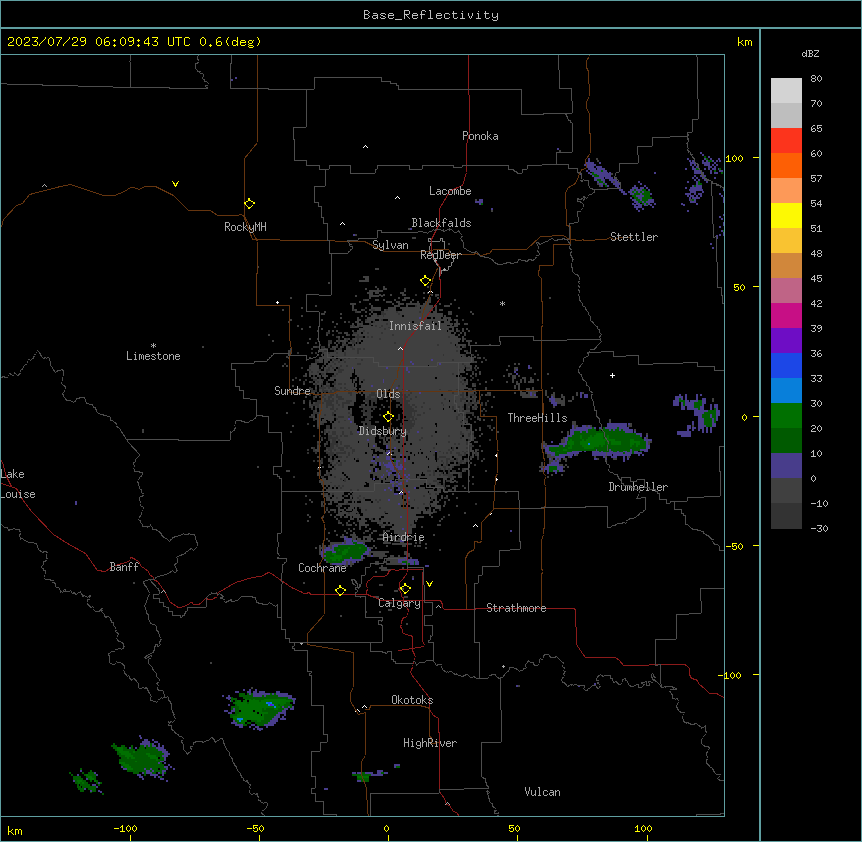Click the Airdrie label
862x842 pixels.
pos(404,537)
